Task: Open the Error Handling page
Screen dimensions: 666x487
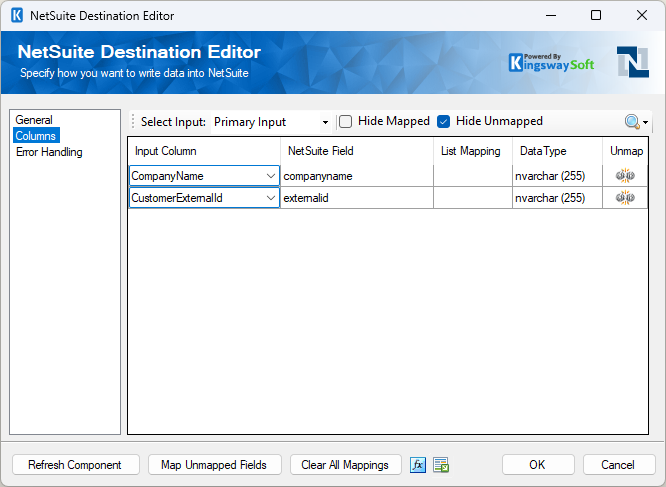Action: coord(49,152)
